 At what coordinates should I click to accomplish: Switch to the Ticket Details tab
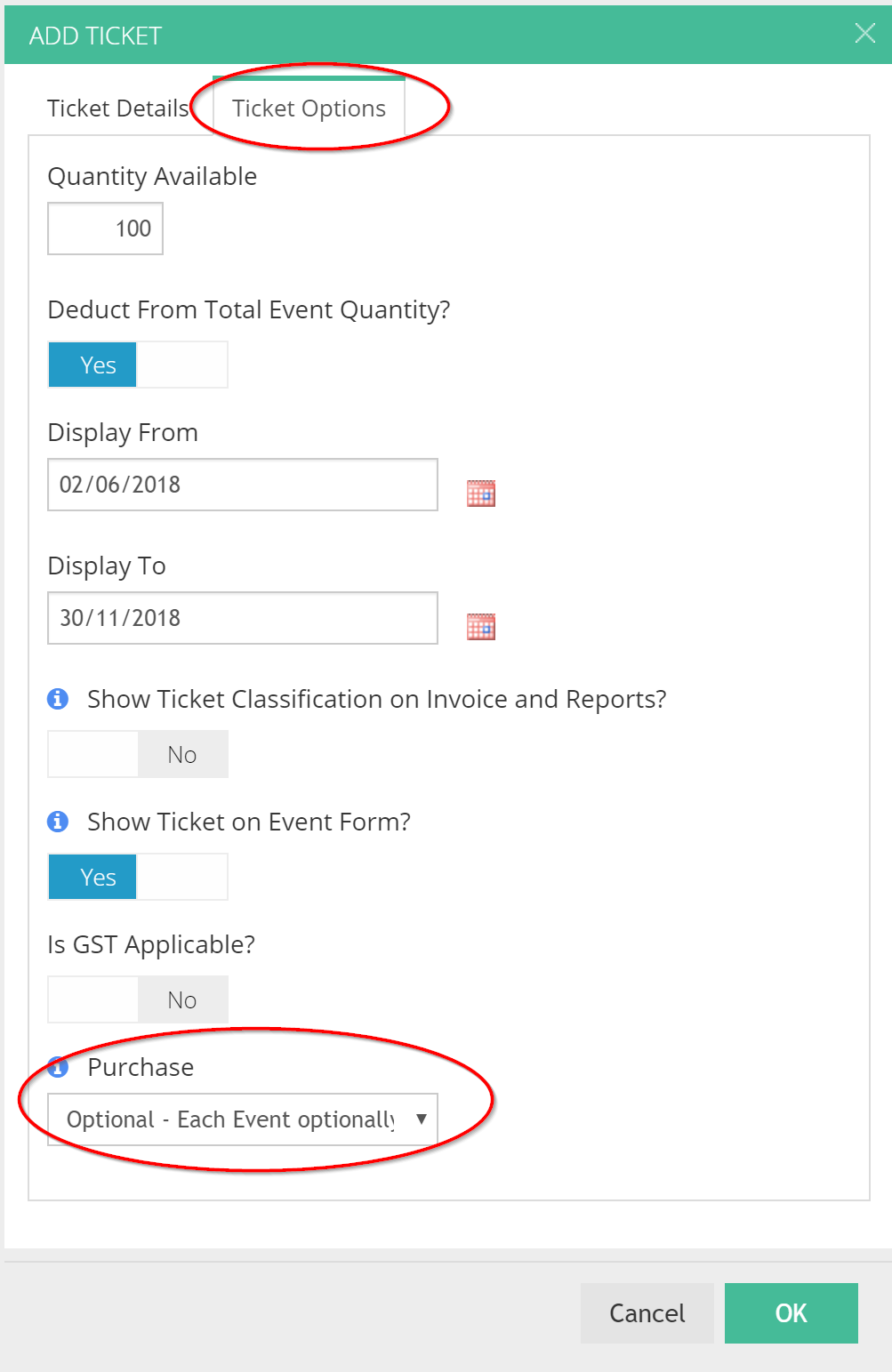tap(118, 108)
